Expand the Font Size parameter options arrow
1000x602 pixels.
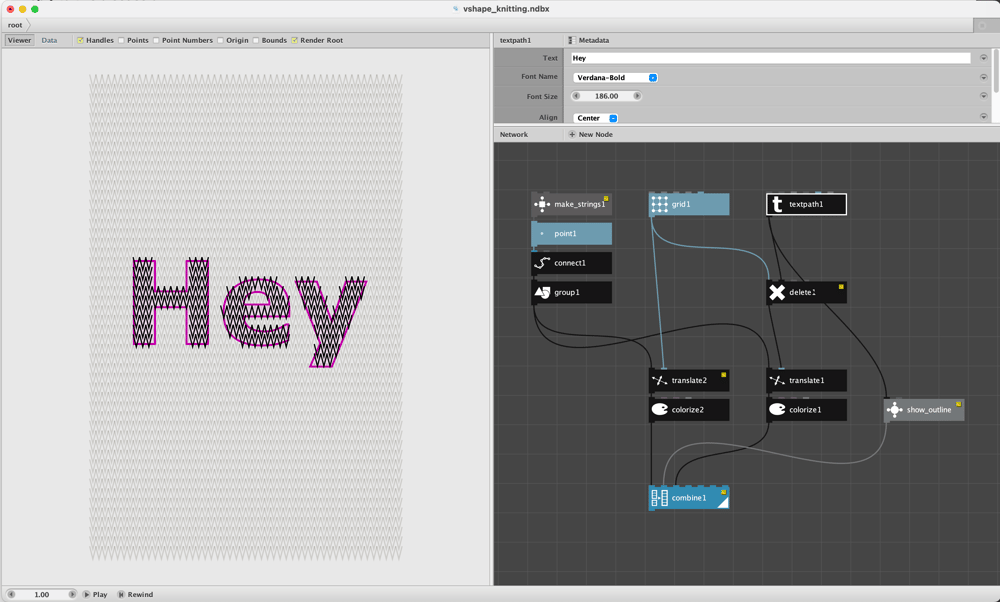983,96
